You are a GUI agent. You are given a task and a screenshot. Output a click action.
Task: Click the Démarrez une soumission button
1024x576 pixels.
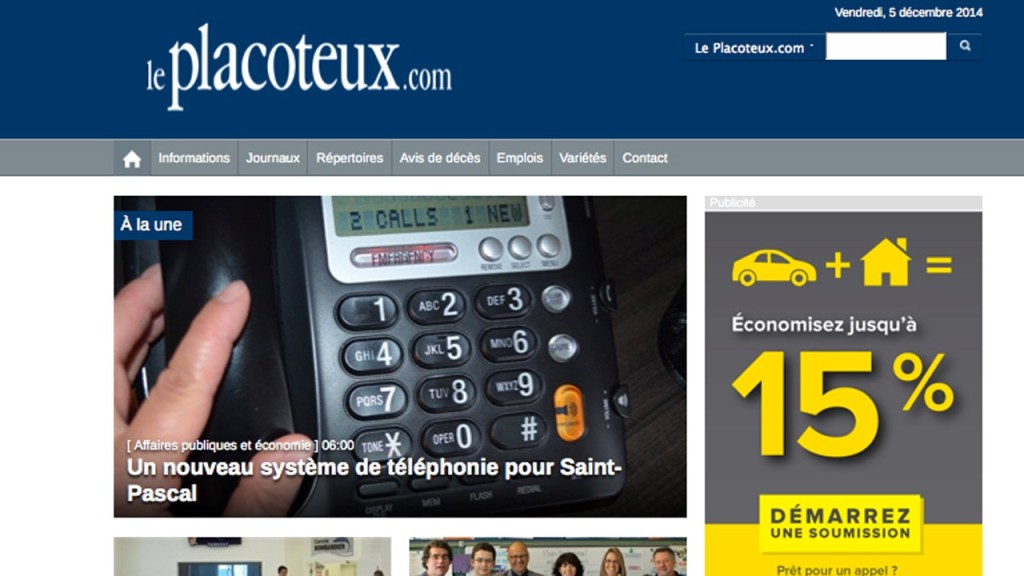(x=840, y=524)
